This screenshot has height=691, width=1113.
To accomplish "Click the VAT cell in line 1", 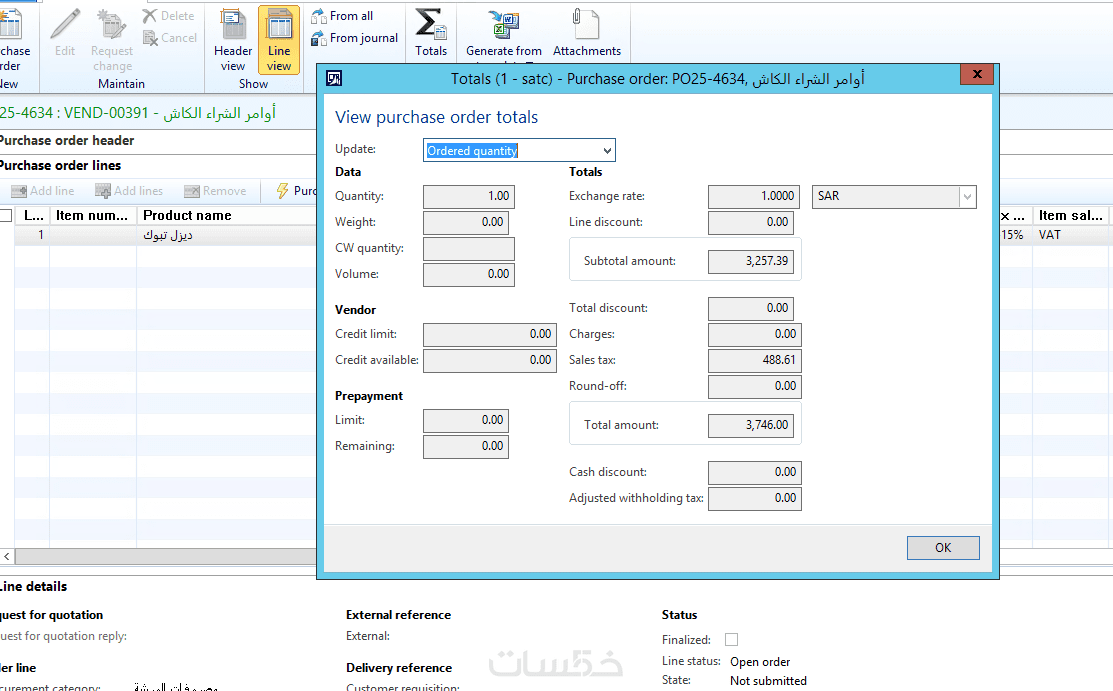I will (1049, 235).
